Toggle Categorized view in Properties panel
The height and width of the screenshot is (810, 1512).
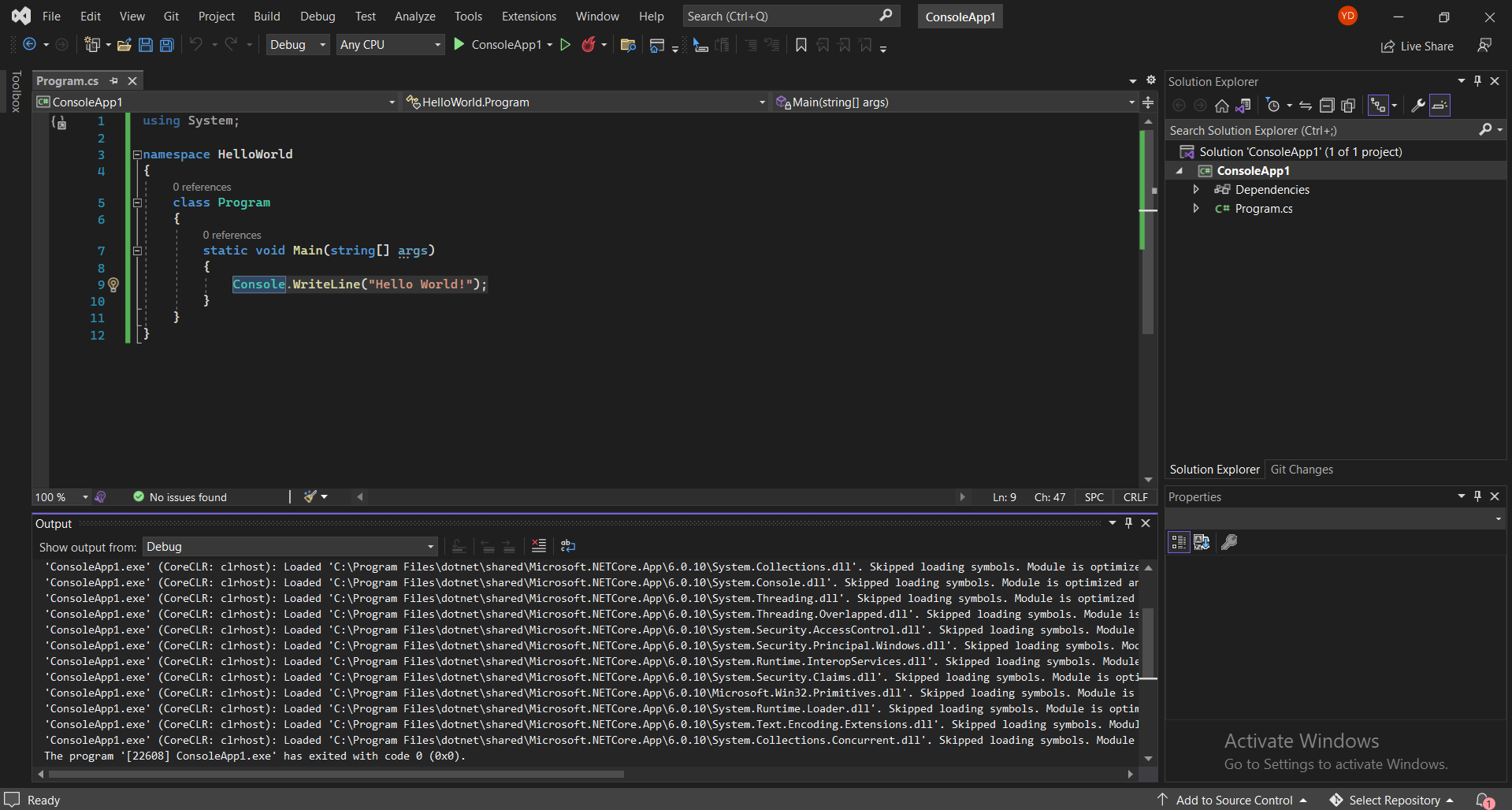coord(1179,542)
